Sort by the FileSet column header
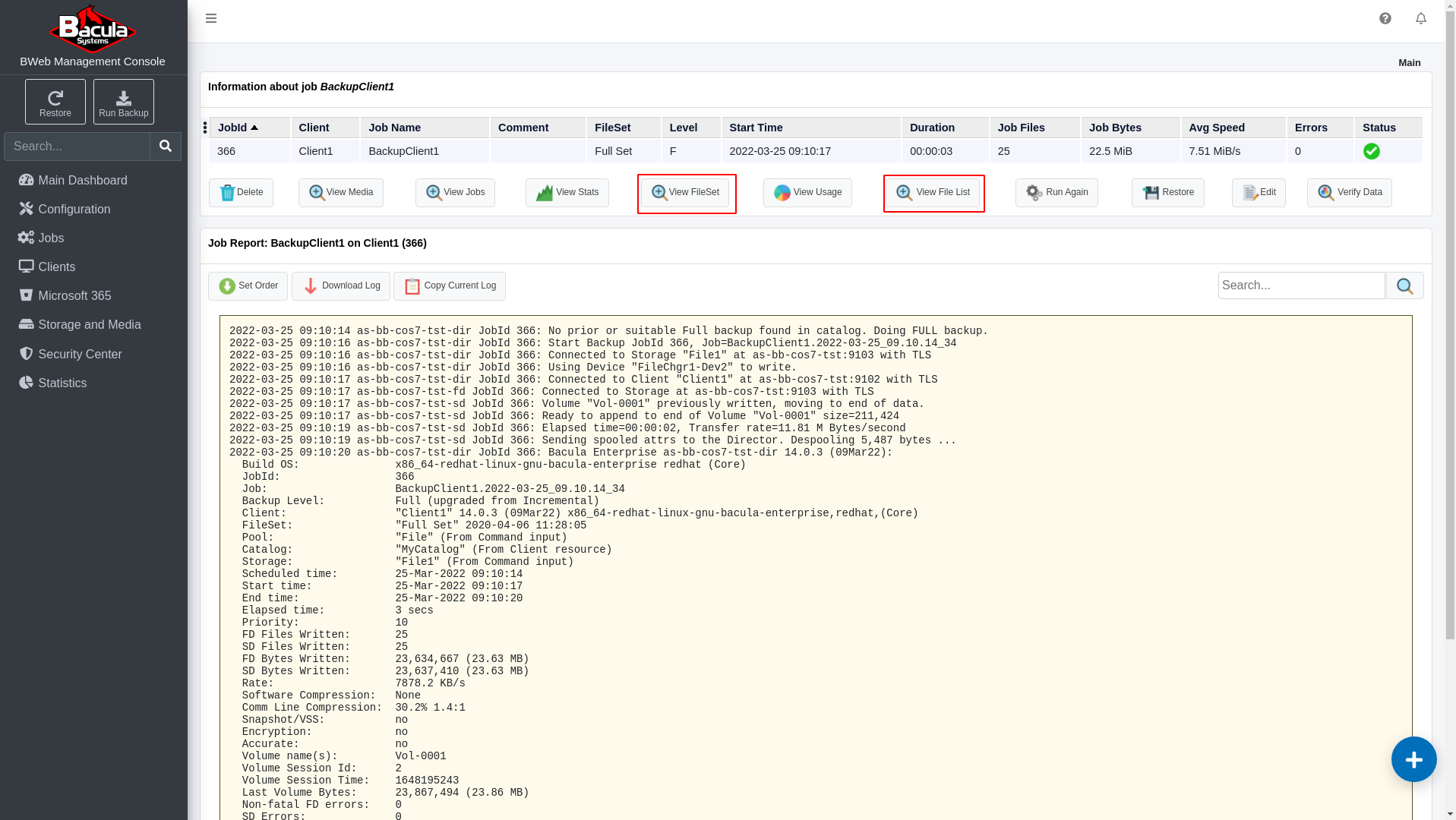The width and height of the screenshot is (1456, 820). point(624,128)
